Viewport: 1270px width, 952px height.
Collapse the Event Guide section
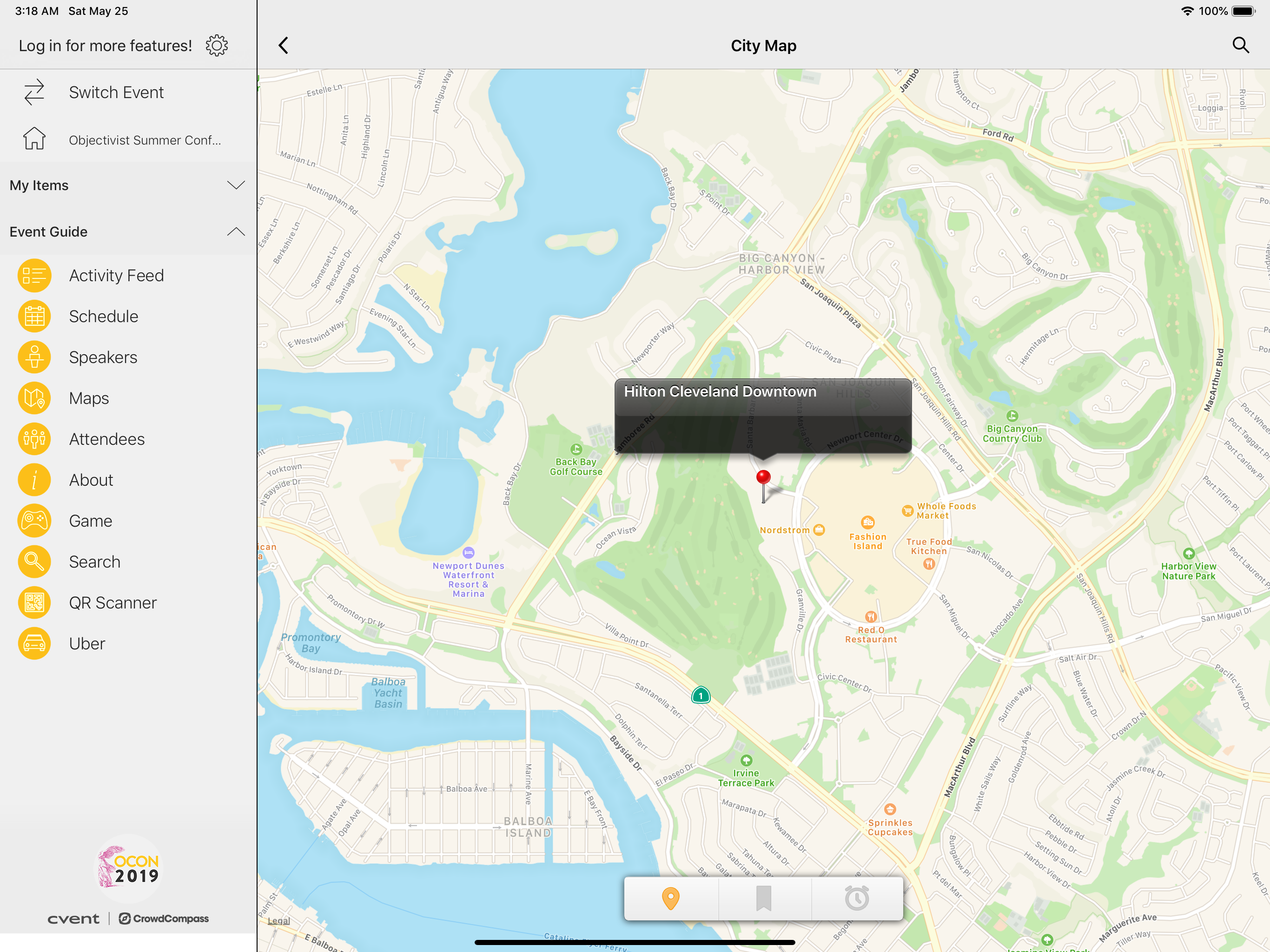pyautogui.click(x=128, y=231)
